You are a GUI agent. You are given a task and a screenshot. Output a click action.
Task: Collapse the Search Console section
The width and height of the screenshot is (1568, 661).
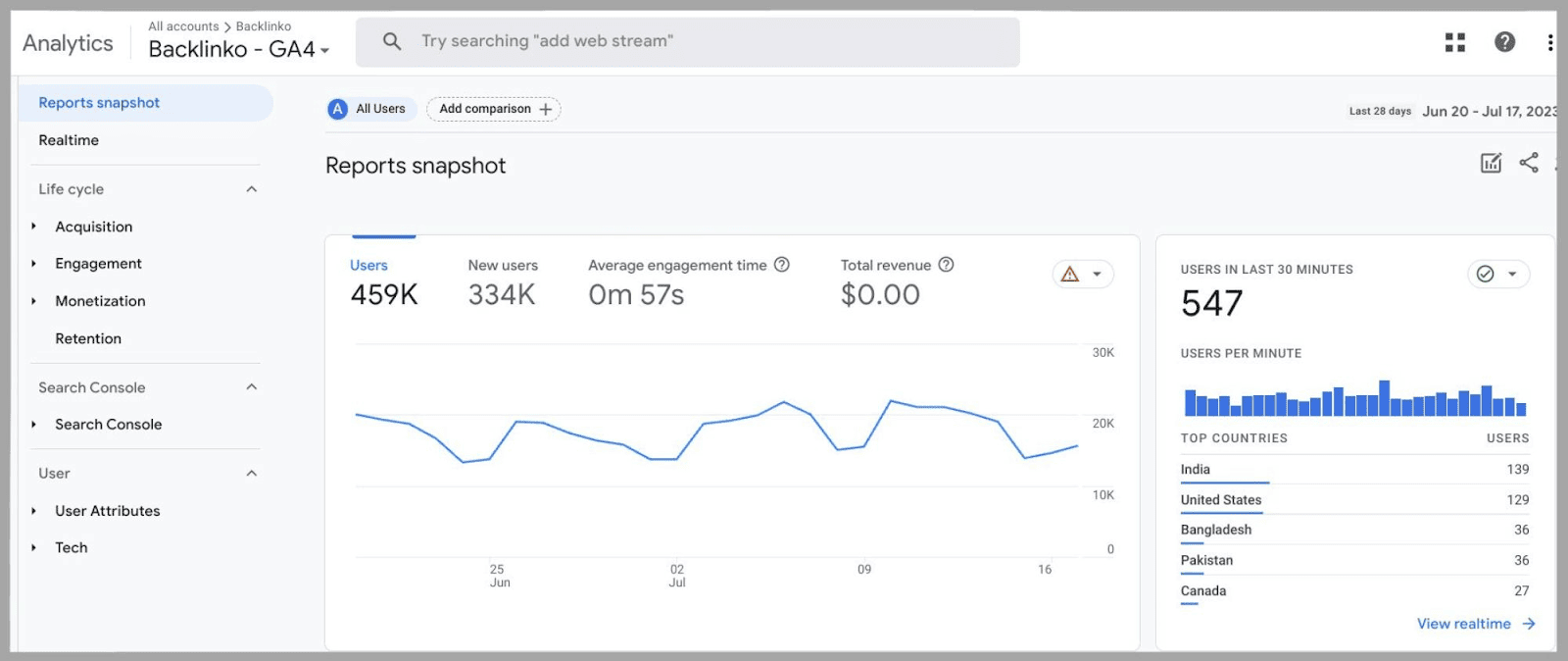(x=251, y=387)
